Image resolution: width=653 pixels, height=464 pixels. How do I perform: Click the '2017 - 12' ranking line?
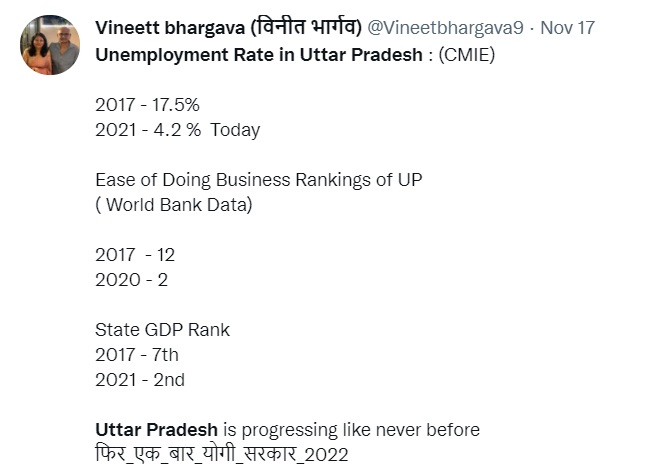coord(135,255)
